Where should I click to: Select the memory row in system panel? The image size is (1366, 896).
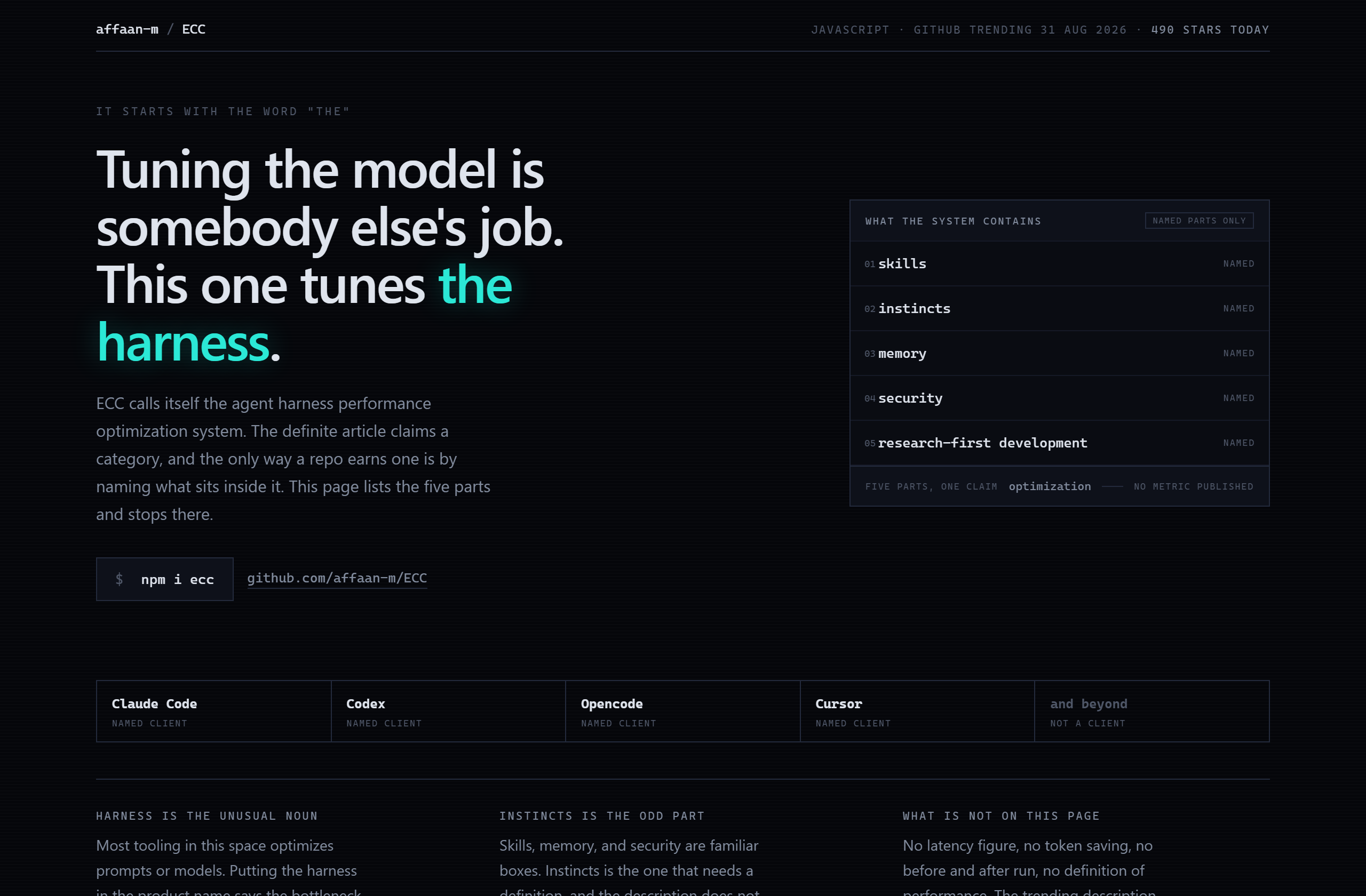coord(1059,354)
